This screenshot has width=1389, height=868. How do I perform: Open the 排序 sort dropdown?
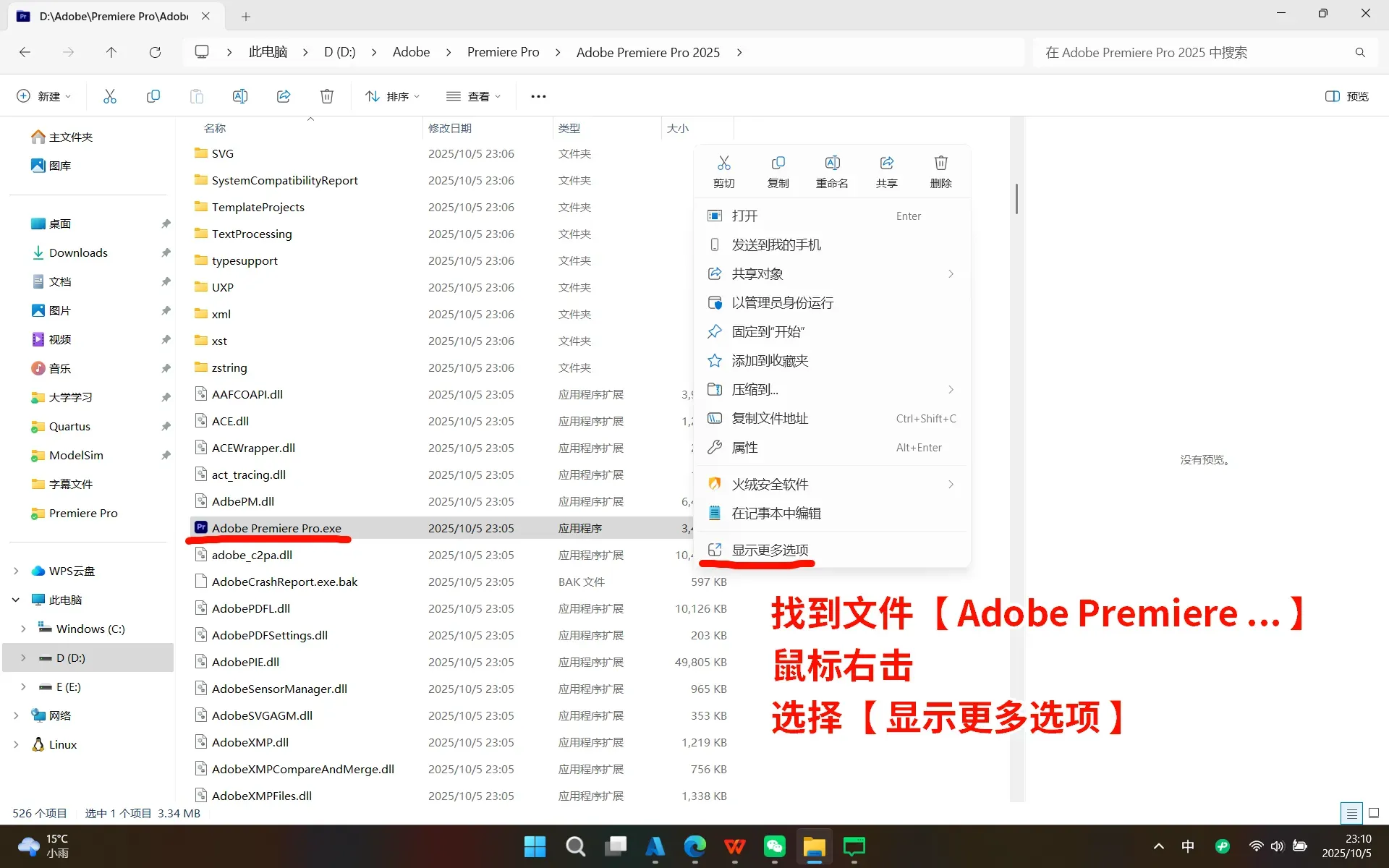click(x=392, y=96)
